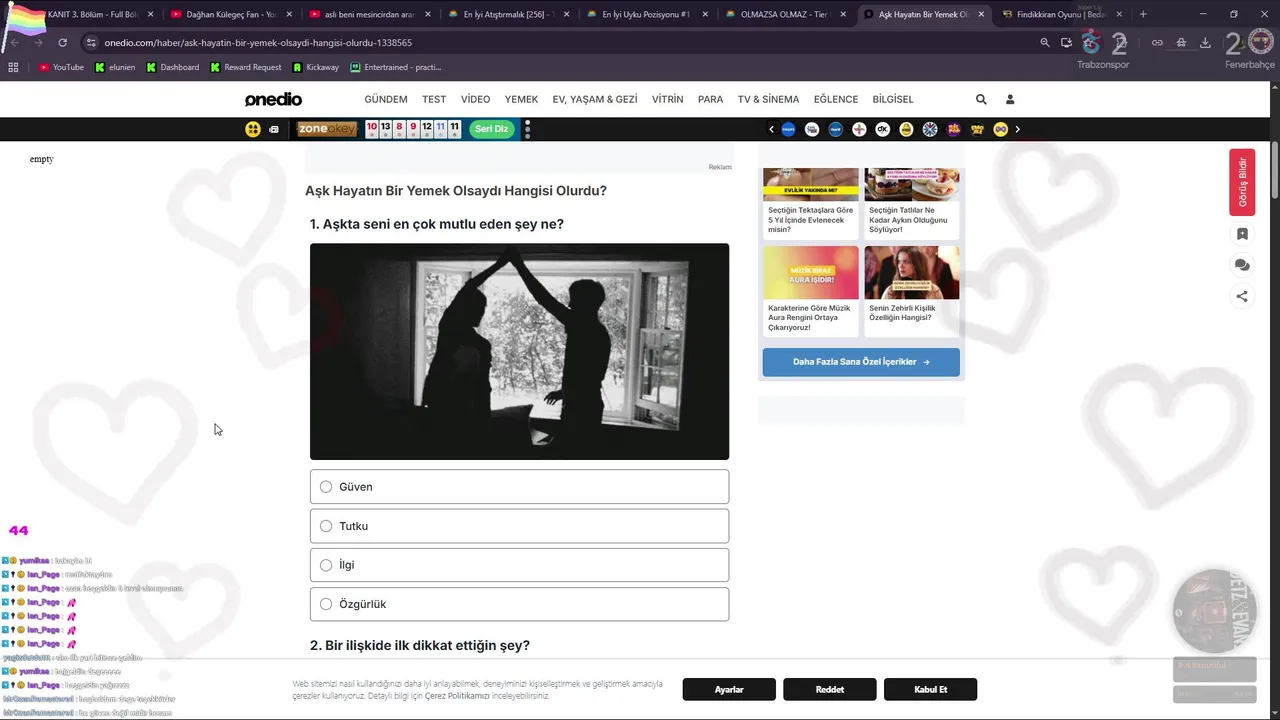This screenshot has width=1280, height=720.
Task: Open the TEST menu
Action: pos(434,99)
